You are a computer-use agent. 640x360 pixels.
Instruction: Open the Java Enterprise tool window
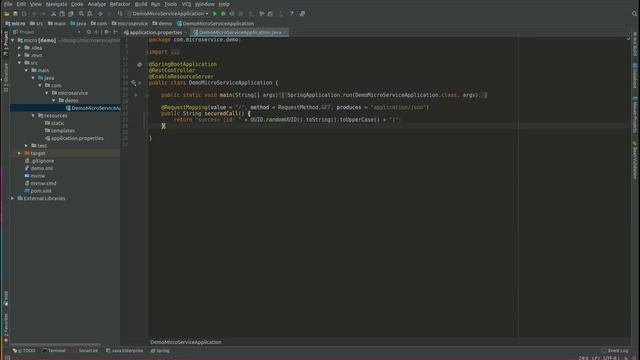click(124, 351)
